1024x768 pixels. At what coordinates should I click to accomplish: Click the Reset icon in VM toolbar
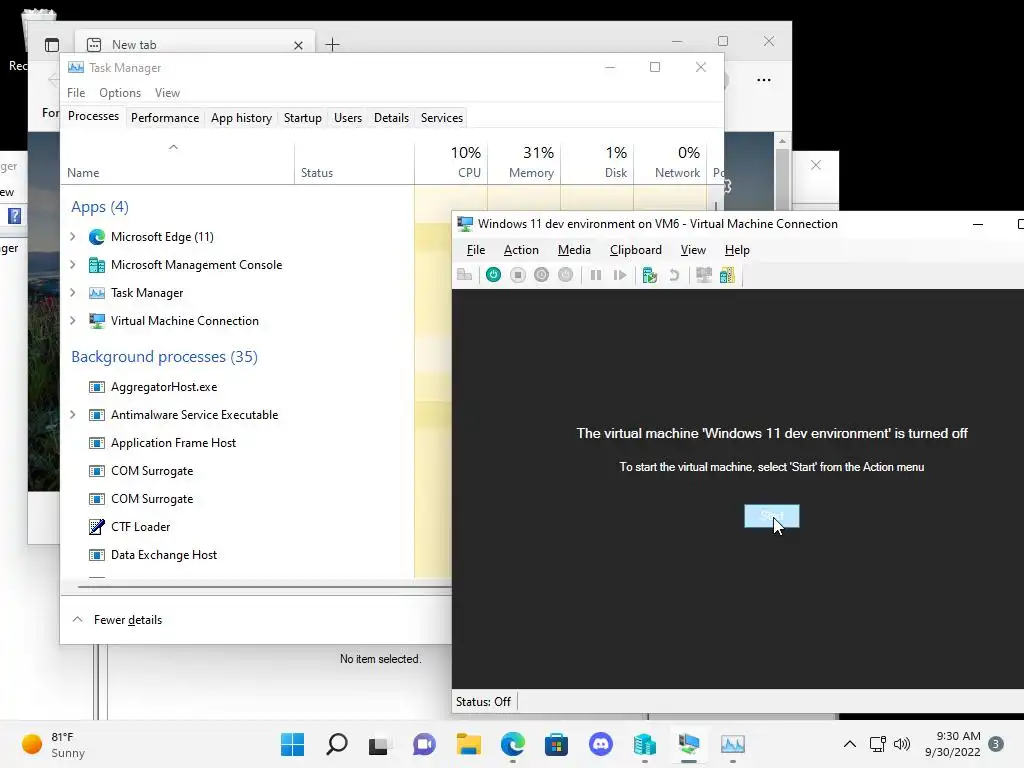620,275
